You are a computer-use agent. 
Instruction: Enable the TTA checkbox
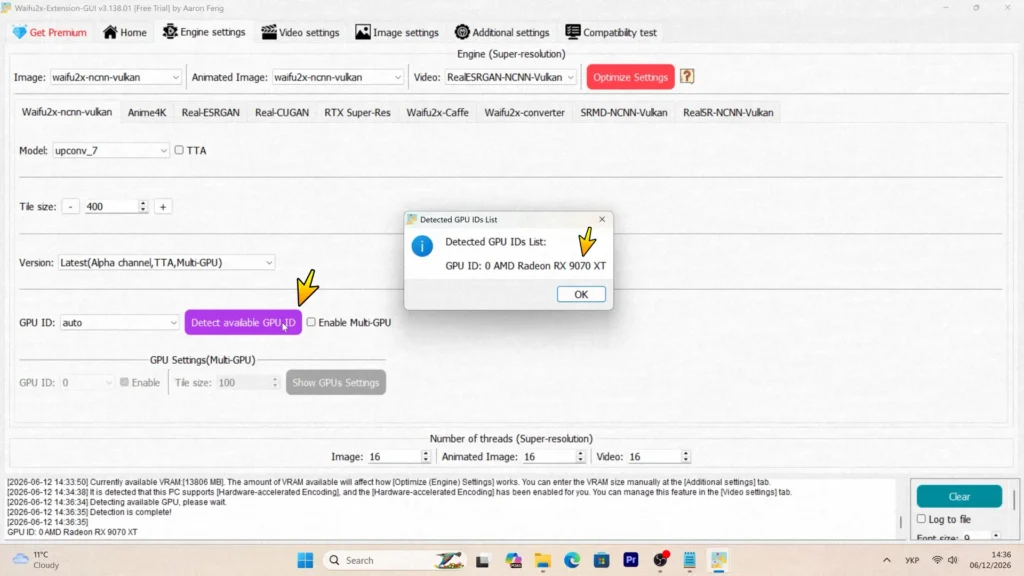coord(179,150)
